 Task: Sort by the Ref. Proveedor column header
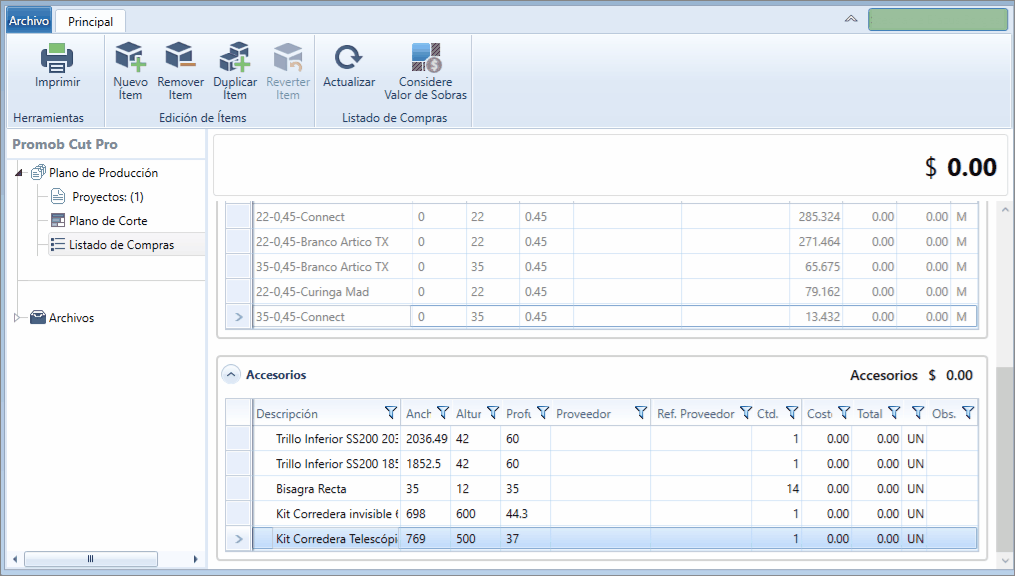click(695, 414)
